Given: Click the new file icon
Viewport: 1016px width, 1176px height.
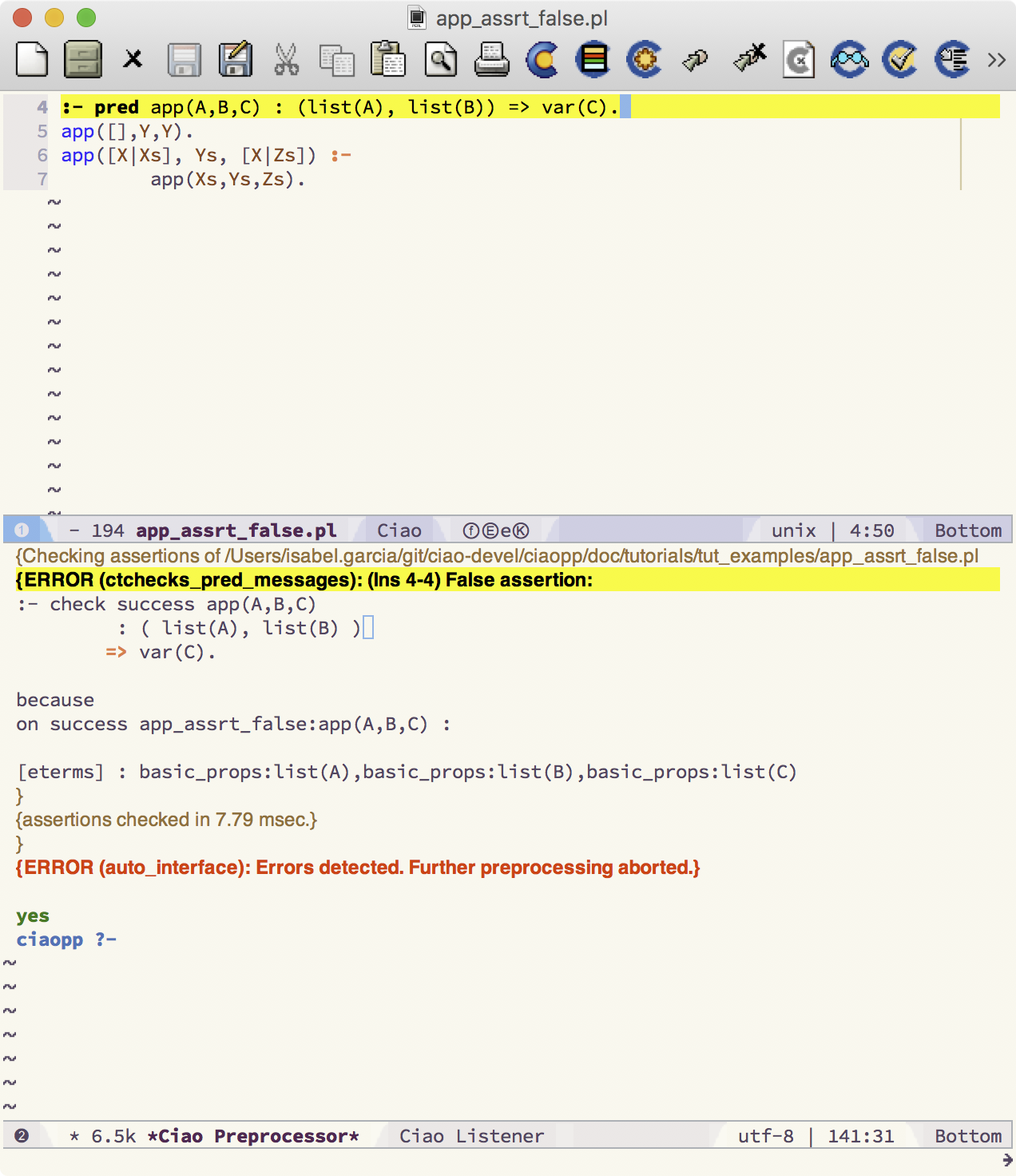Looking at the screenshot, I should pos(32,60).
